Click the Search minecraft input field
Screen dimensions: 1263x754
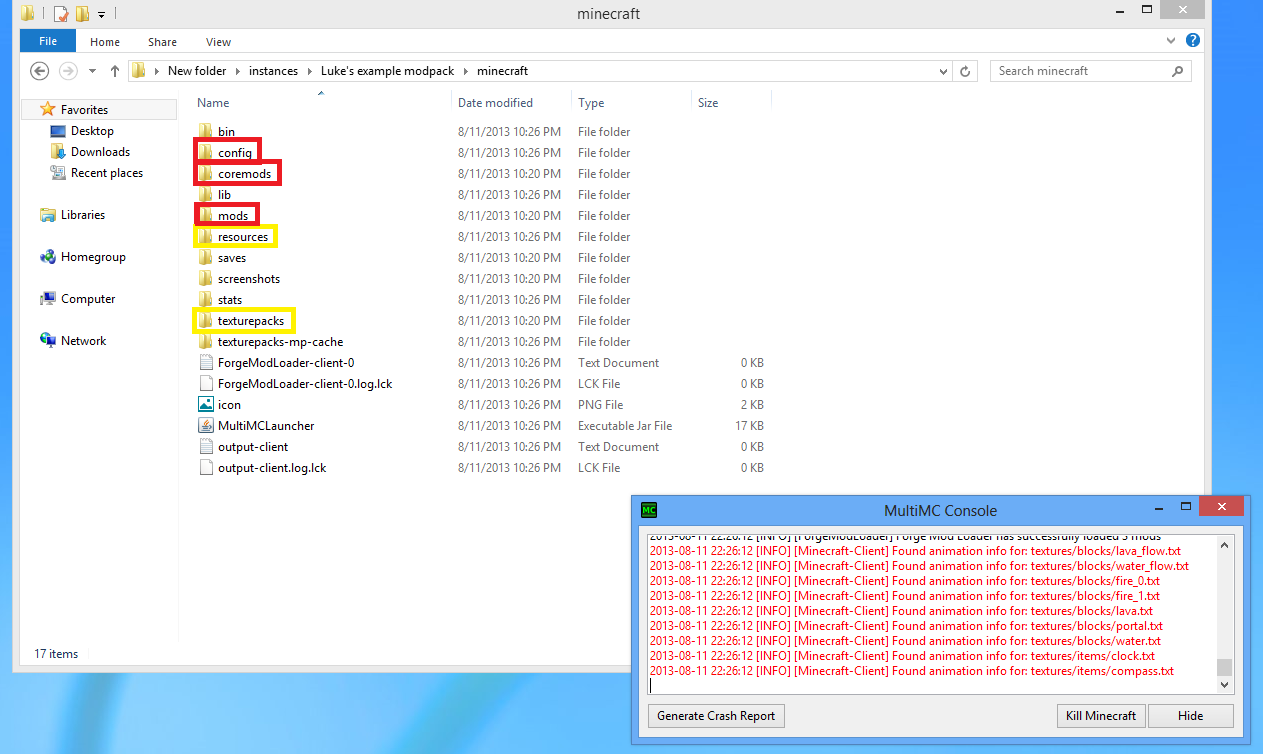1080,71
